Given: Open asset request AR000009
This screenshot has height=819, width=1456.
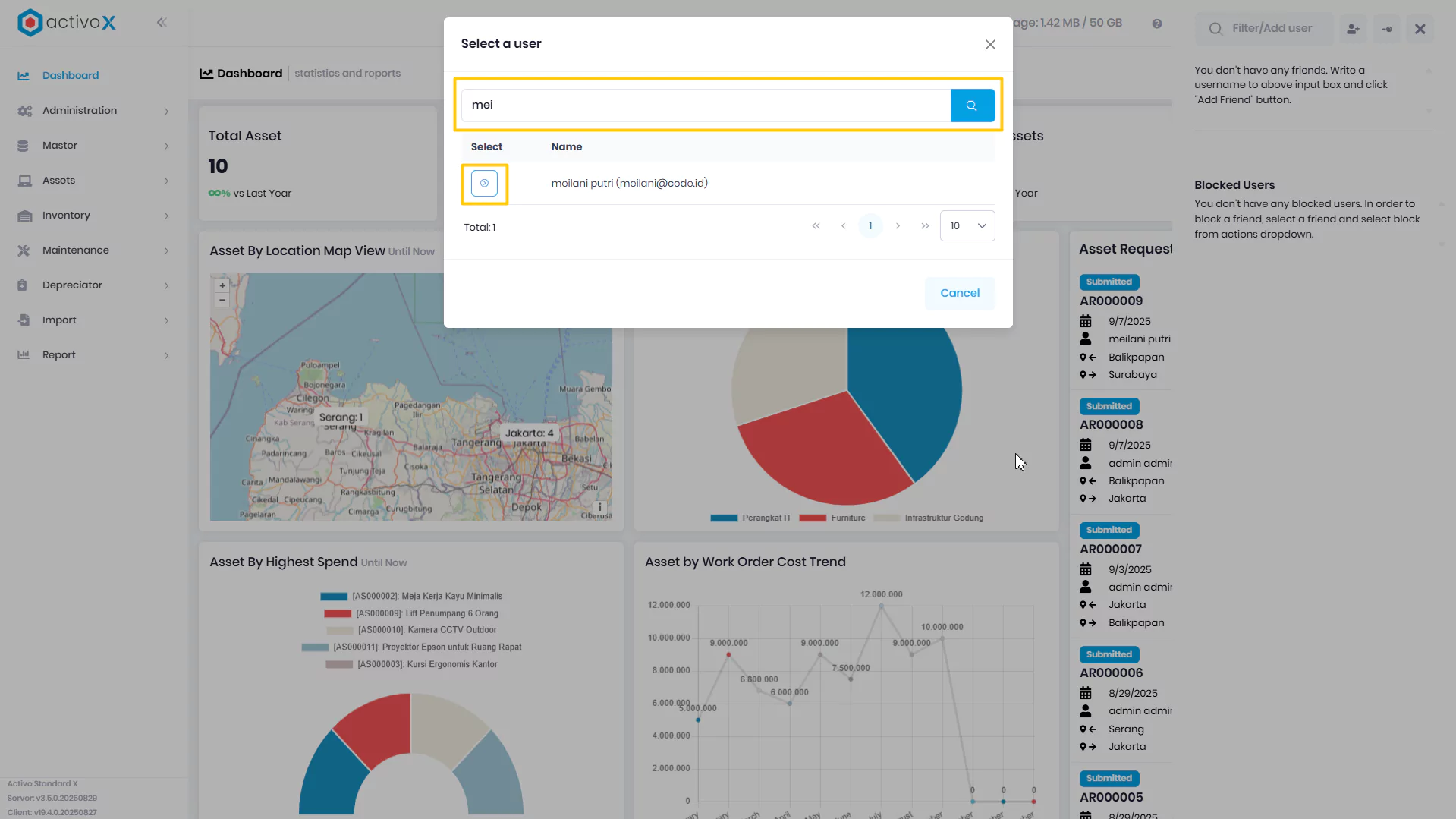Looking at the screenshot, I should [1111, 301].
